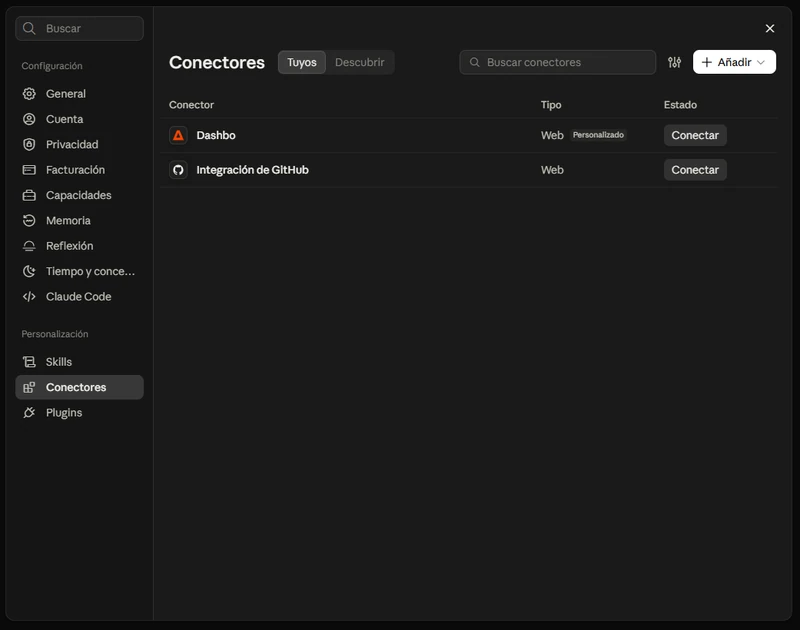This screenshot has height=630, width=800.
Task: Close the settings dialog with X
Action: click(x=769, y=29)
